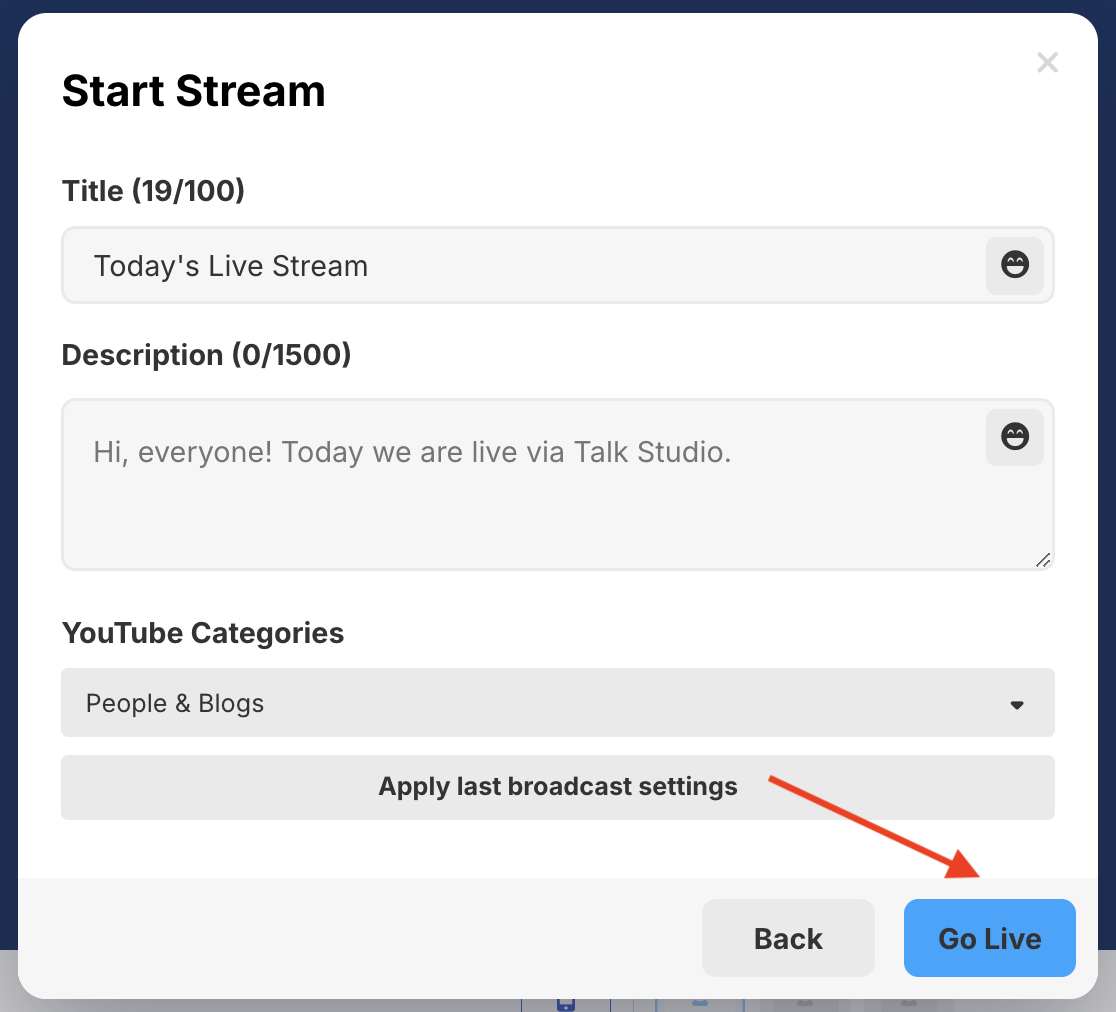Click the dropdown chevron next to People & Blogs
The height and width of the screenshot is (1012, 1116).
[x=1017, y=704]
